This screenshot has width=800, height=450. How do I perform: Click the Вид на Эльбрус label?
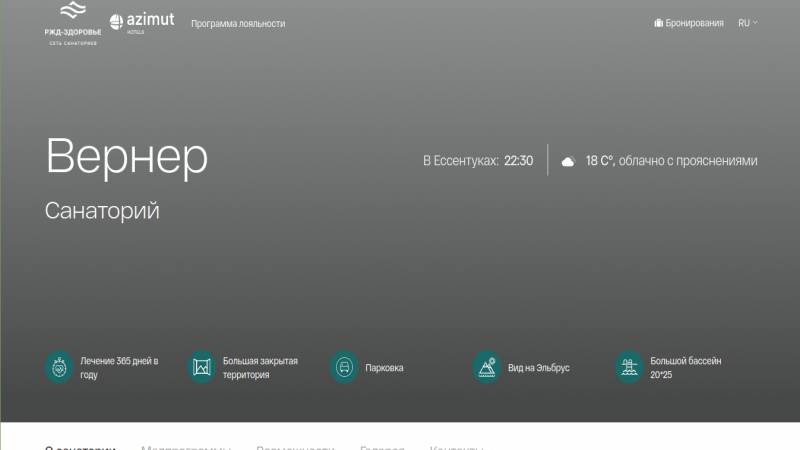click(x=538, y=368)
